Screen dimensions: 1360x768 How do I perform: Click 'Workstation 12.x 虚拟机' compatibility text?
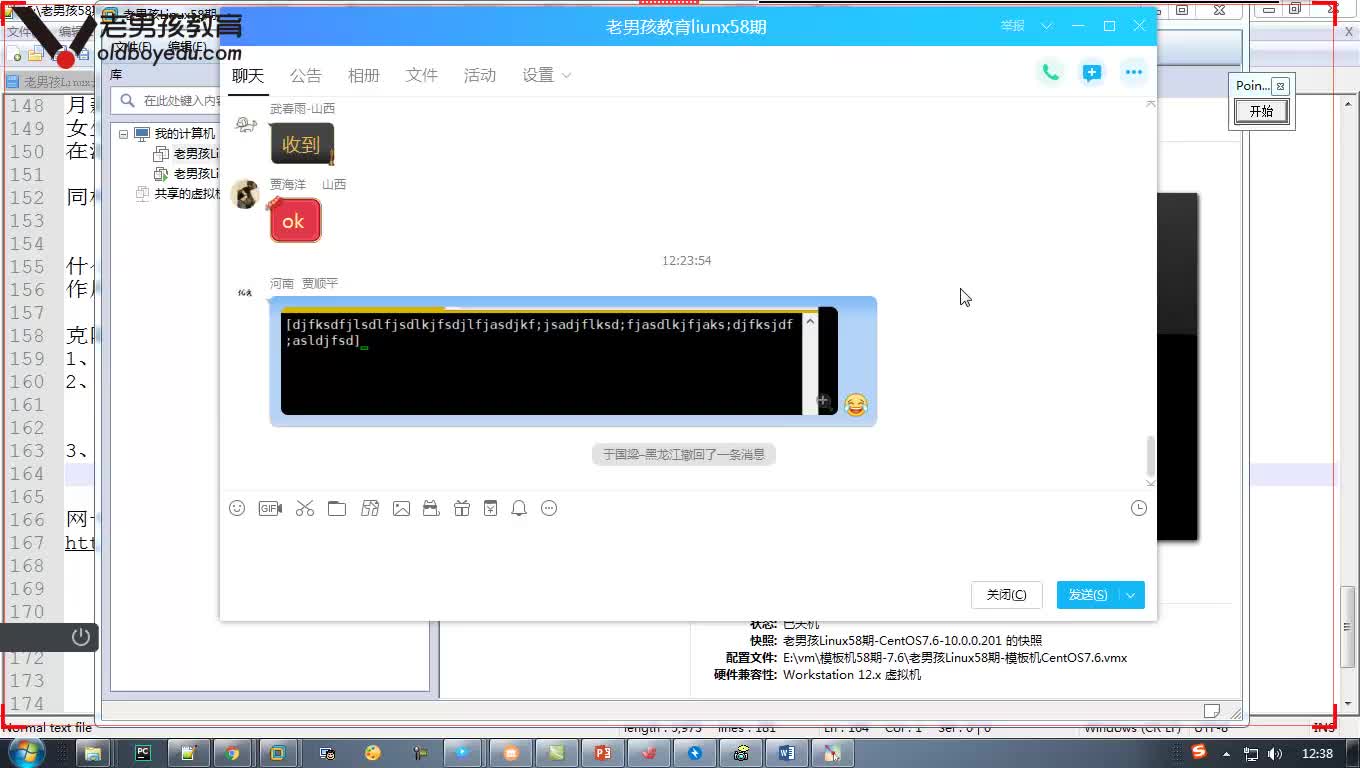pos(852,675)
